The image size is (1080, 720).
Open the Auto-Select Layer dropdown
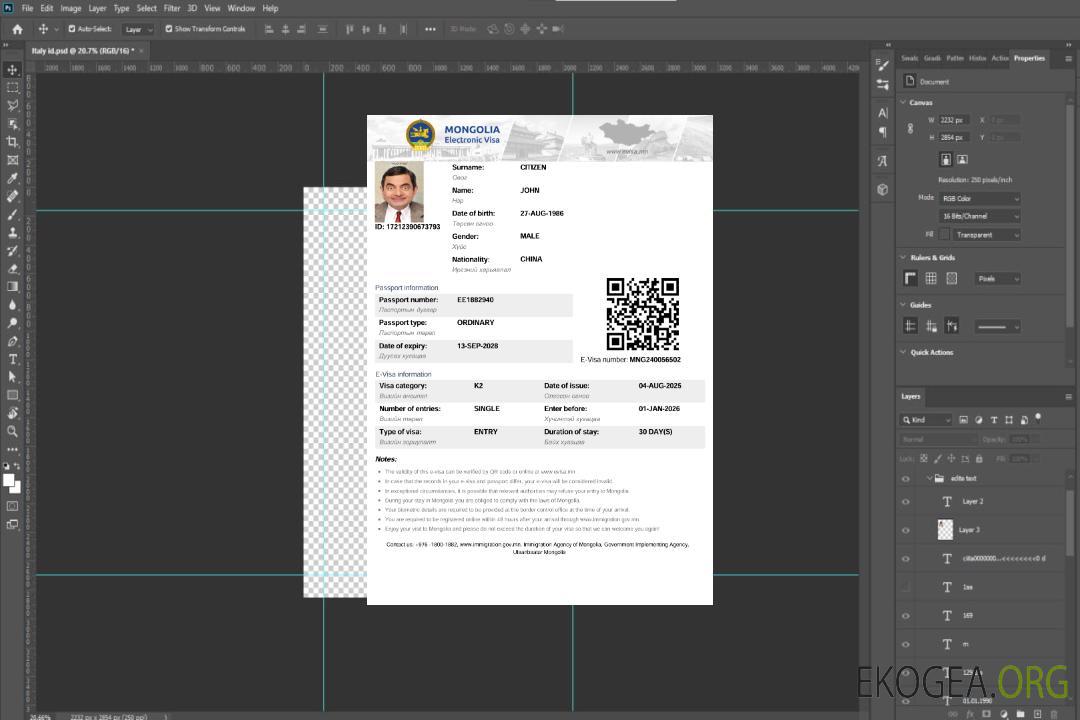point(138,30)
